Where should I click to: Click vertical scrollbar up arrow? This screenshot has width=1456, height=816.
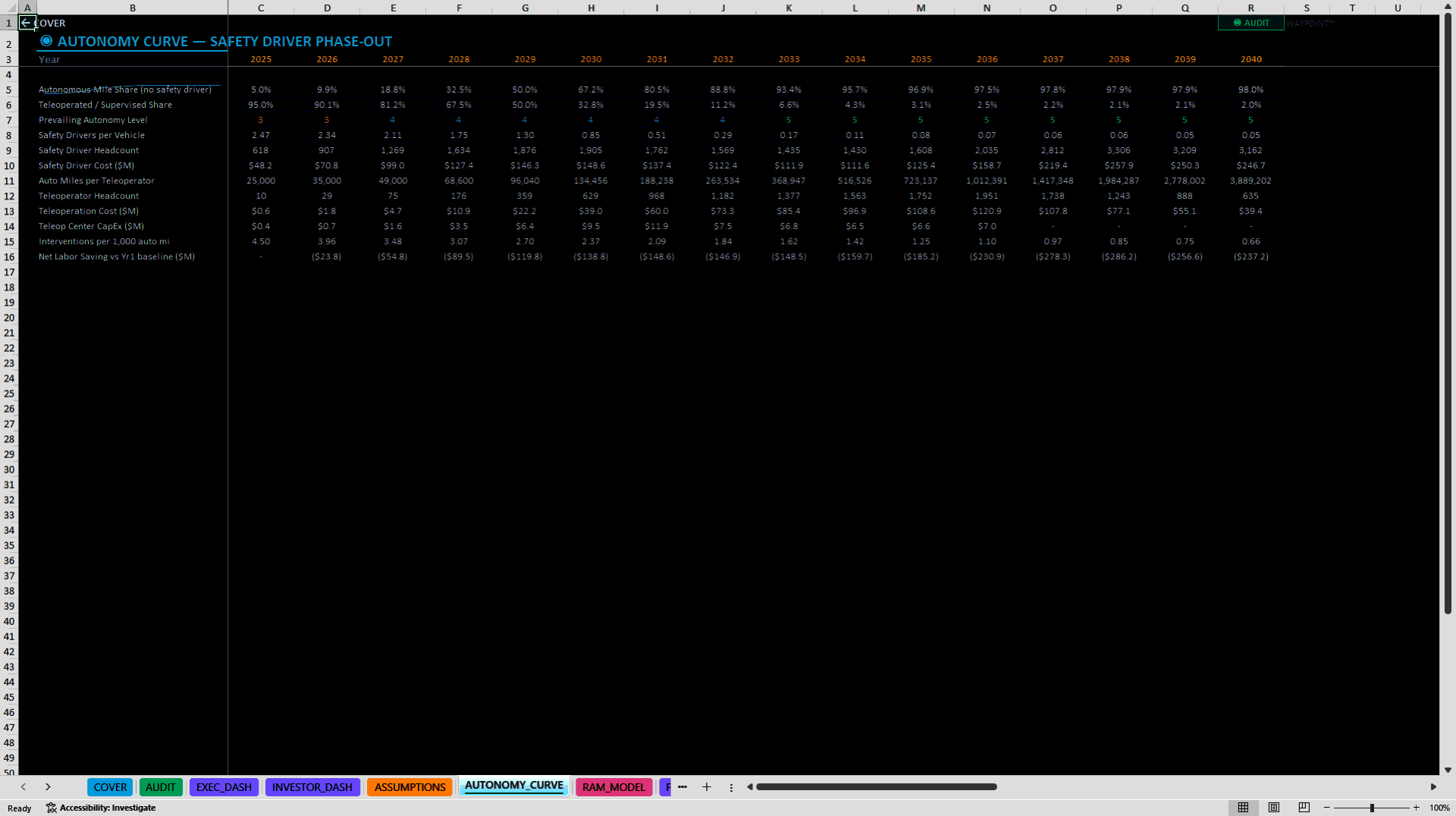tap(1448, 7)
